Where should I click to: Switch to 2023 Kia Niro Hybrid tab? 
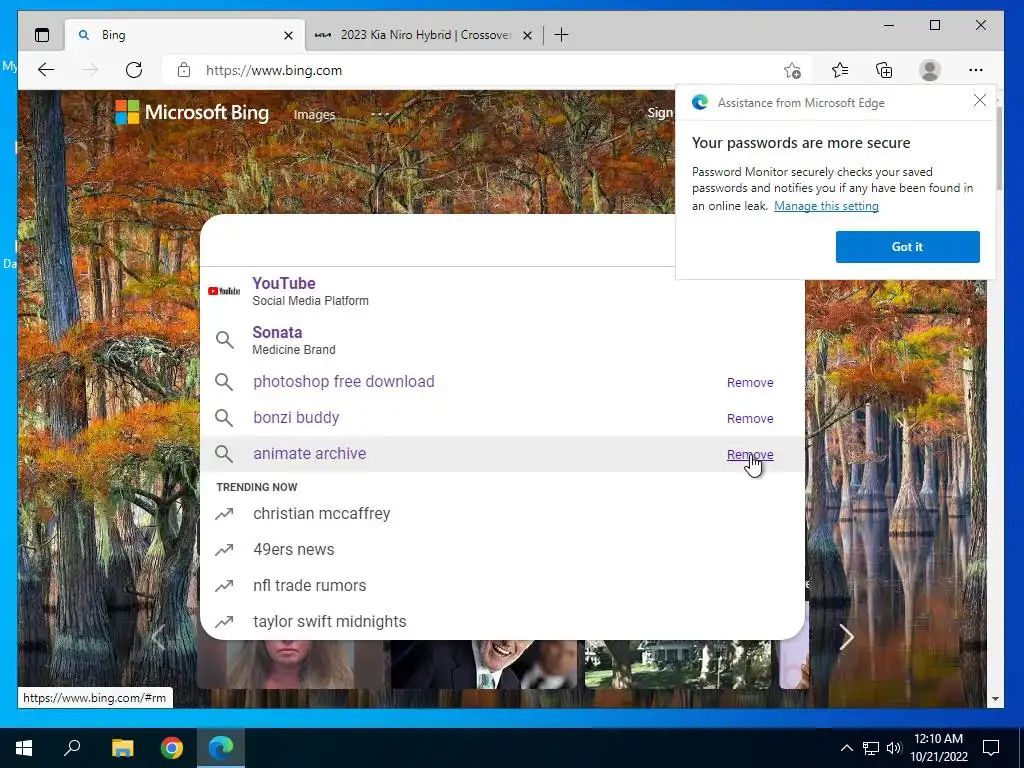[423, 35]
